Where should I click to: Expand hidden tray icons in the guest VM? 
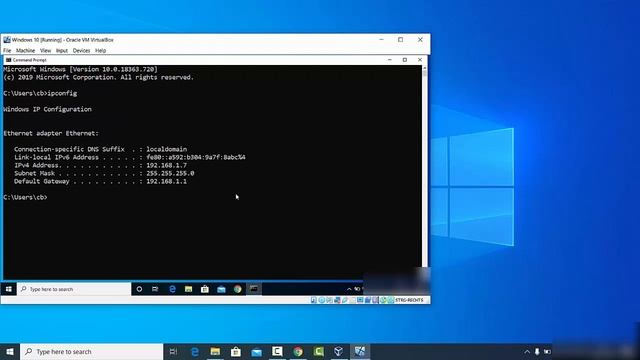[349, 289]
